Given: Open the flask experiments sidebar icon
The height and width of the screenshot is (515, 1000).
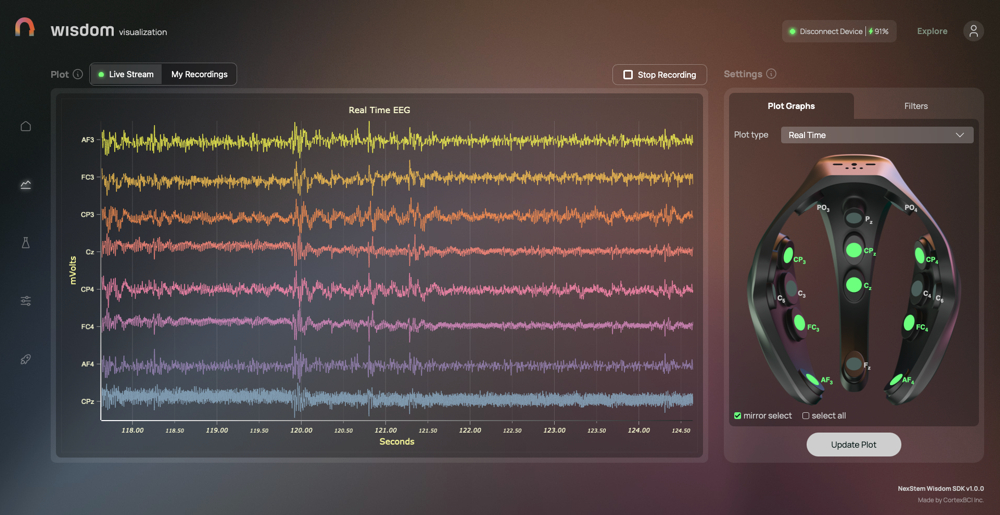Looking at the screenshot, I should click(x=26, y=243).
